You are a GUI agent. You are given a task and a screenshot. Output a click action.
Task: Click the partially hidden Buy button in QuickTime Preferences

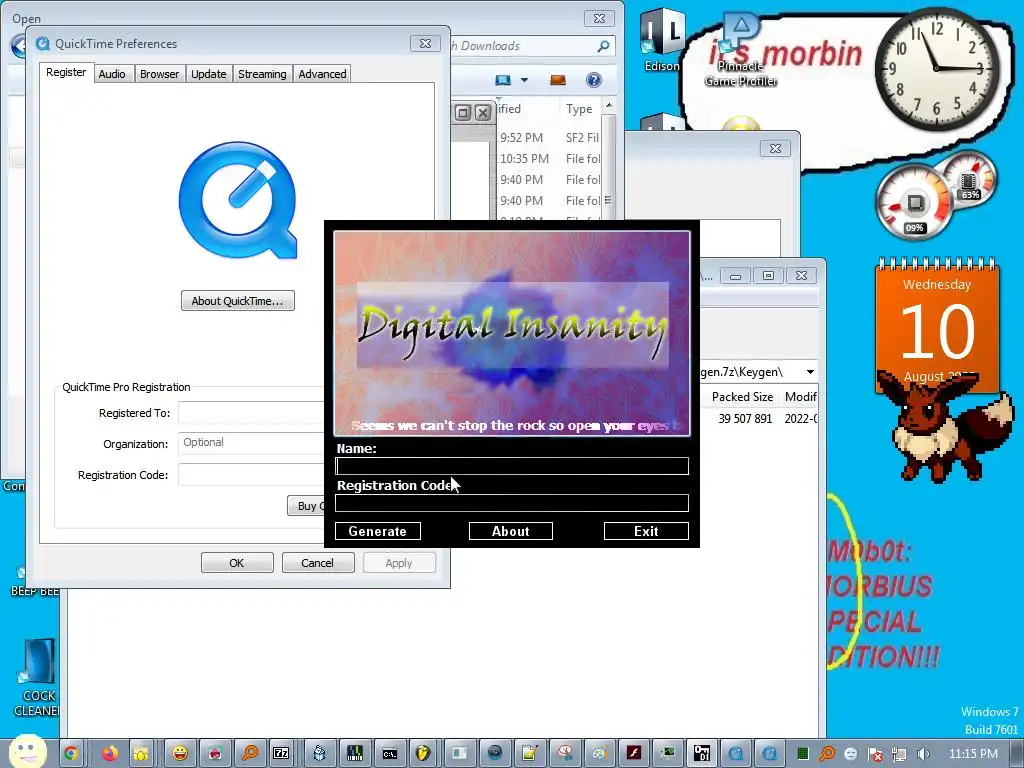point(306,506)
